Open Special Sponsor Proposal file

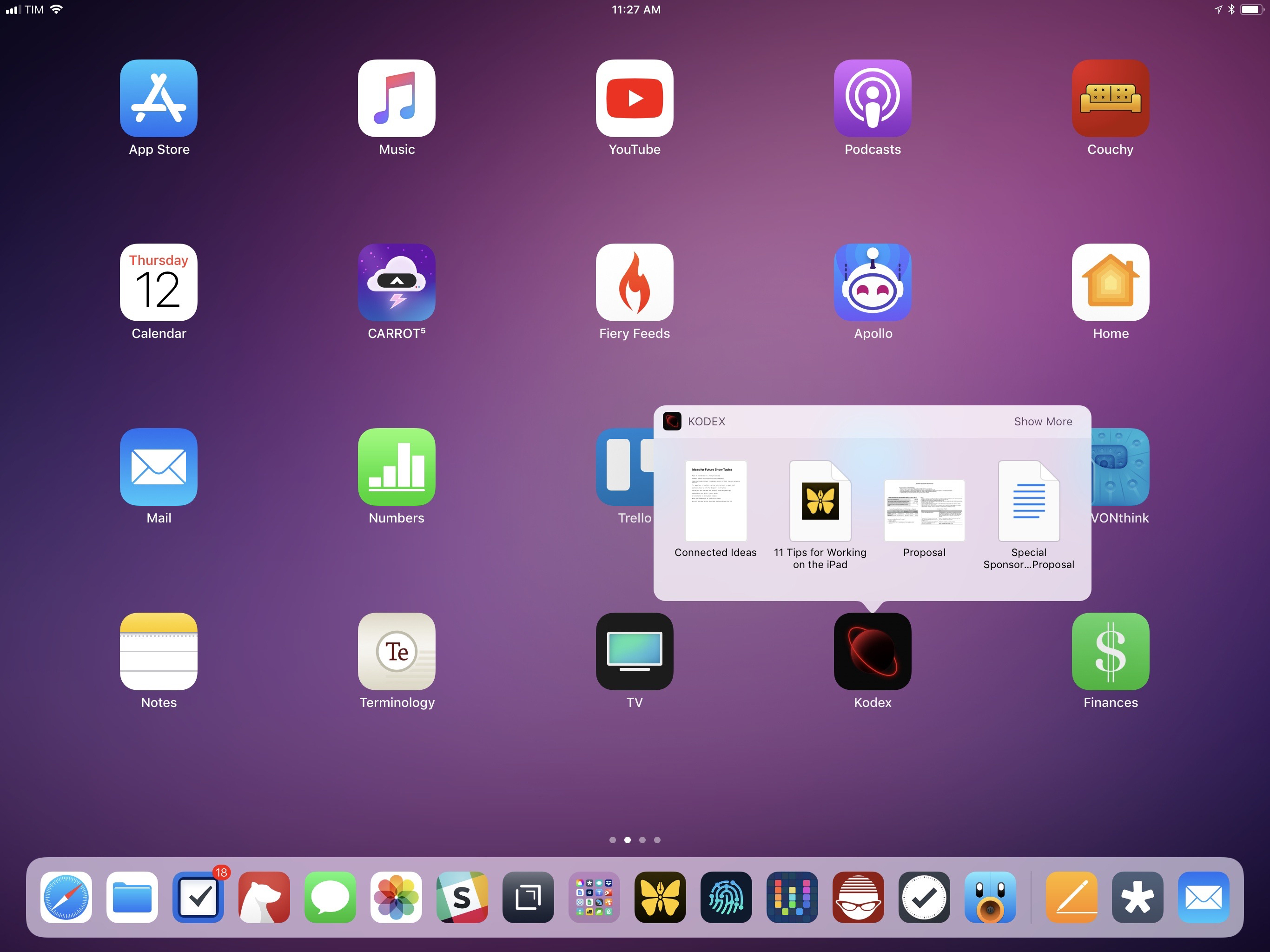(x=1028, y=501)
